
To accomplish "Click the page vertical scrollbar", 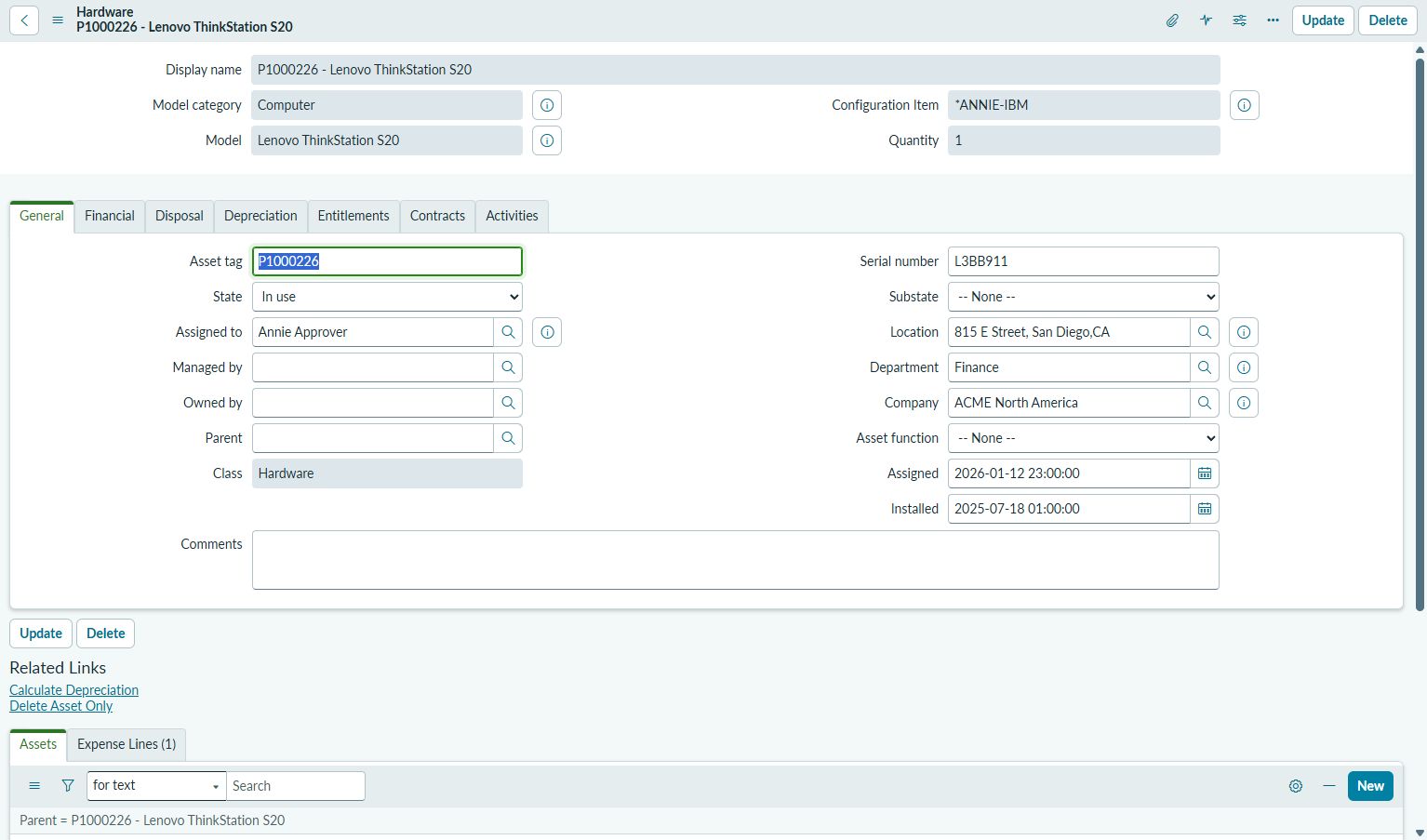I will [x=1420, y=335].
